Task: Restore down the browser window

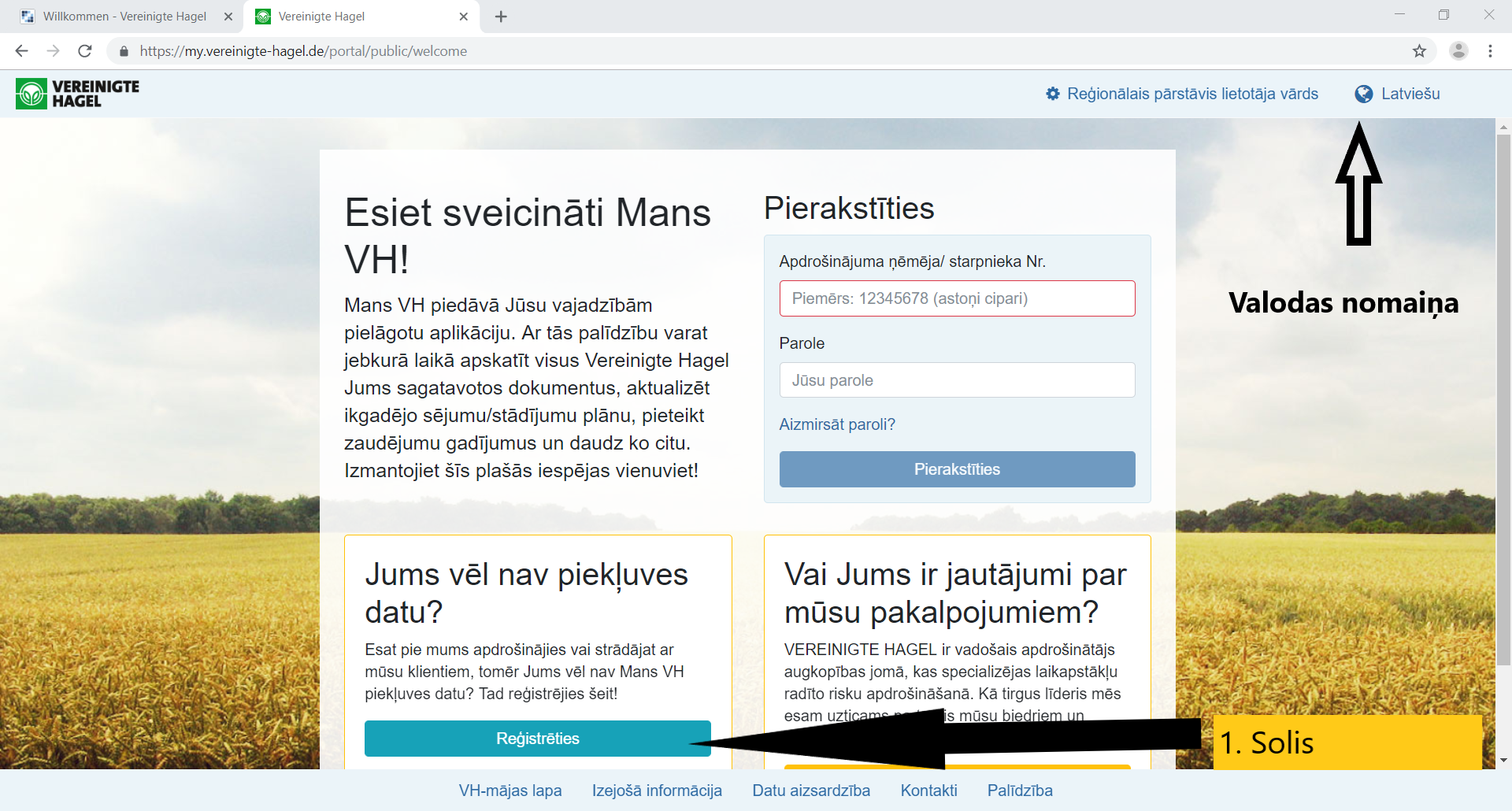Action: click(1443, 15)
